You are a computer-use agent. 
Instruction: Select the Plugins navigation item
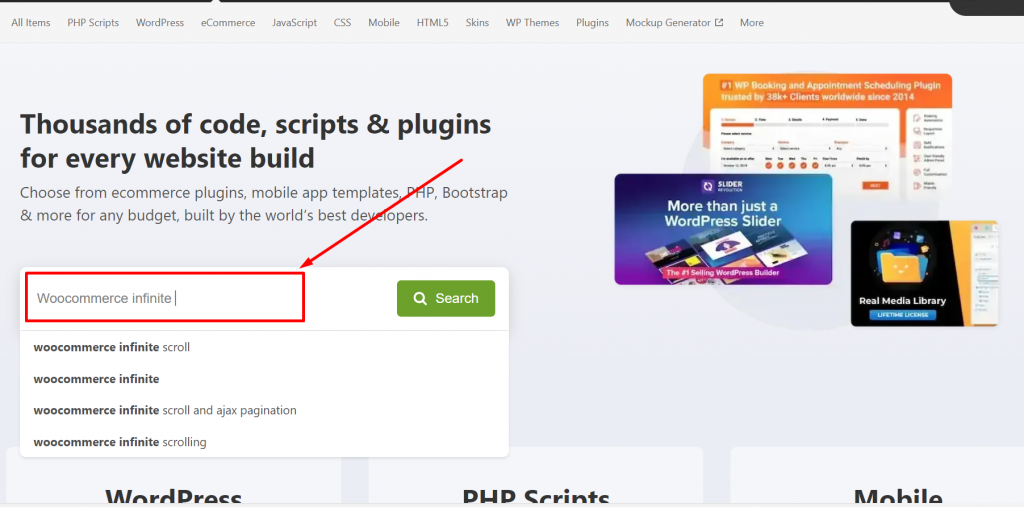click(592, 22)
